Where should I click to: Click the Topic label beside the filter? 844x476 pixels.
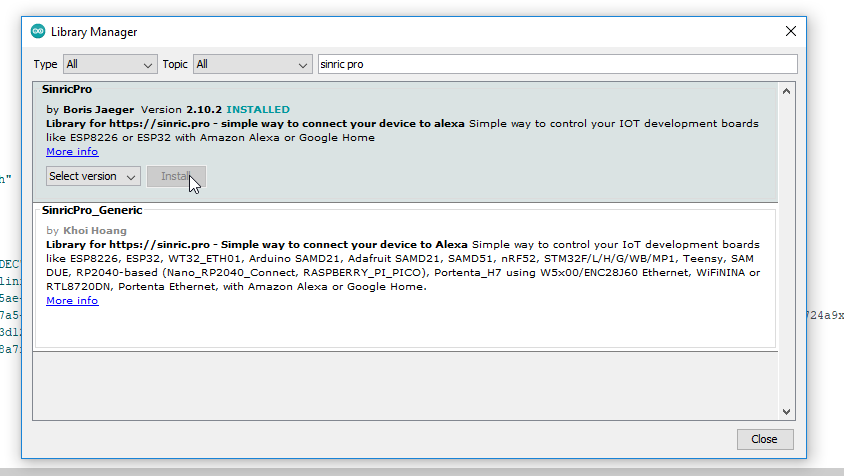(x=175, y=64)
